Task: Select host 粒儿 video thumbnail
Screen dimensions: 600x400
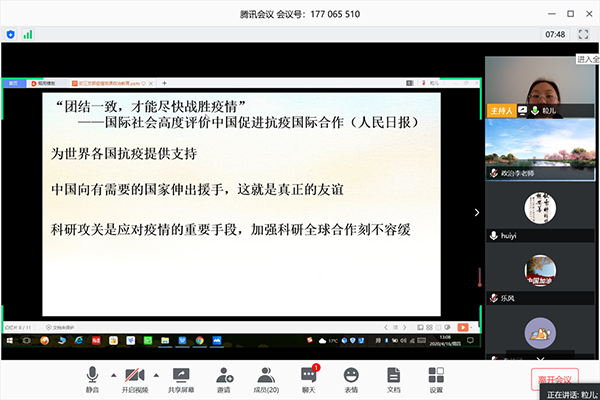Action: click(x=540, y=87)
